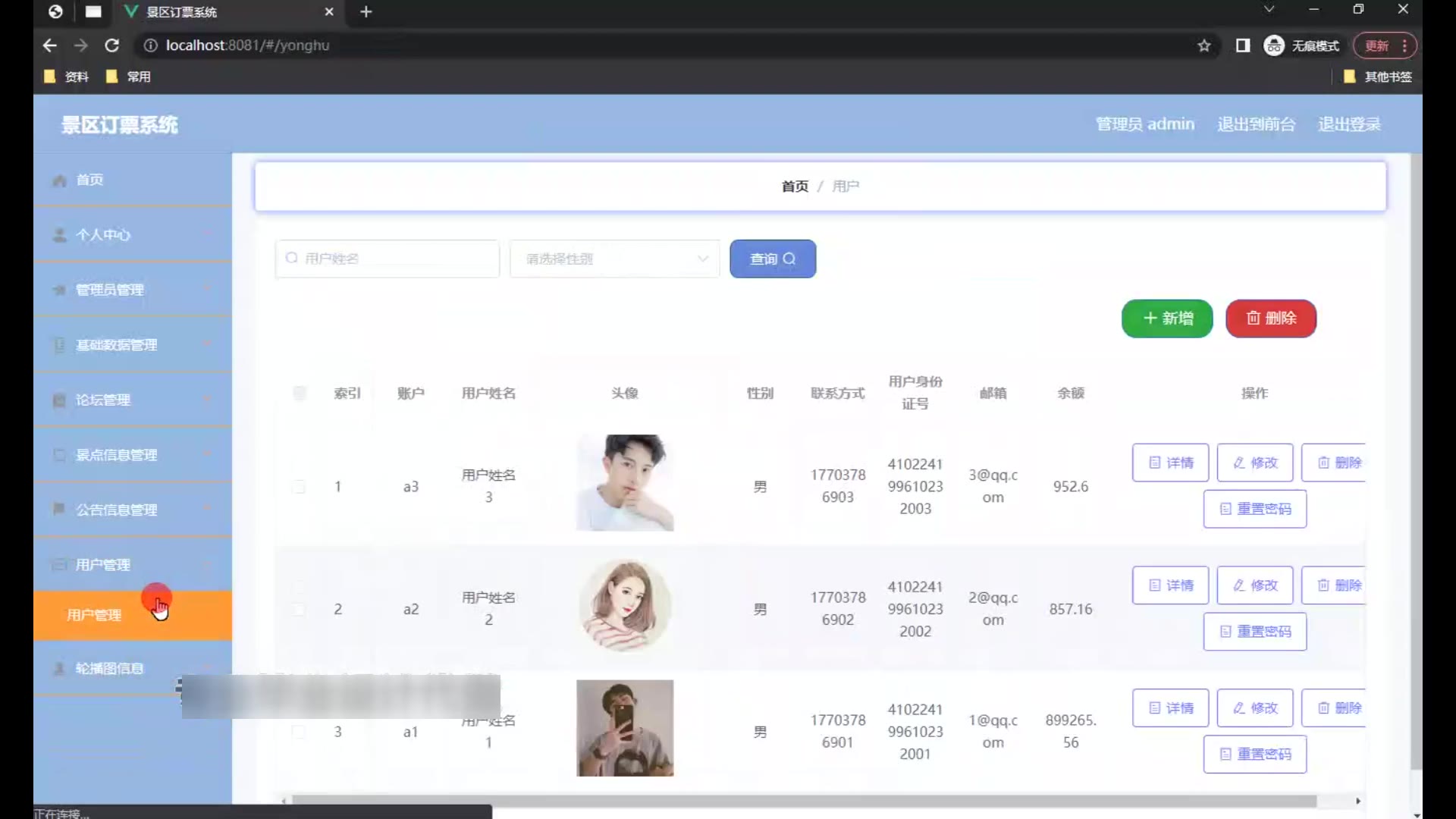Click the incognito 无痕模式 icon

[1274, 45]
